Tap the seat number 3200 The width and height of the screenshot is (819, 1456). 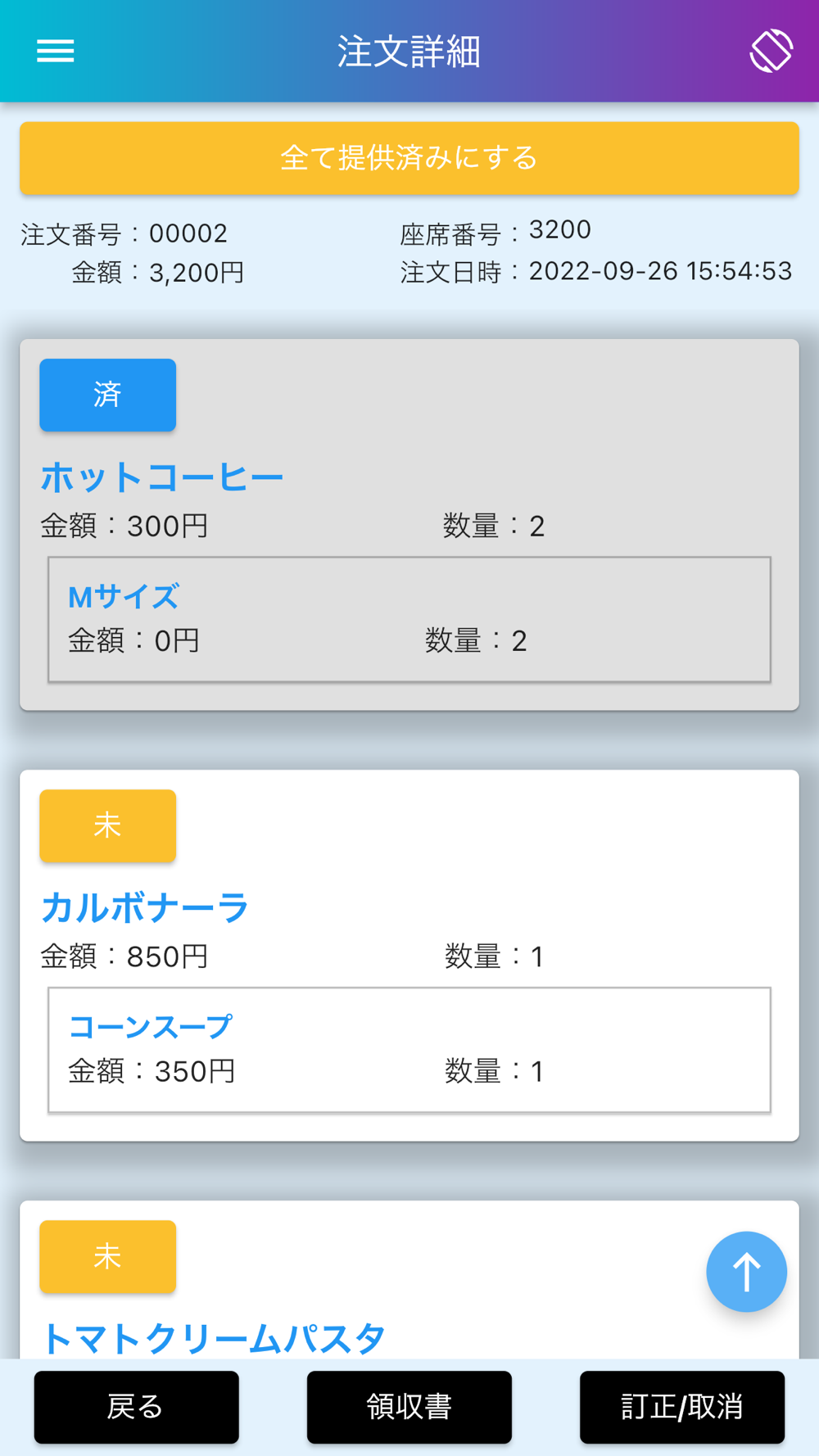[560, 230]
